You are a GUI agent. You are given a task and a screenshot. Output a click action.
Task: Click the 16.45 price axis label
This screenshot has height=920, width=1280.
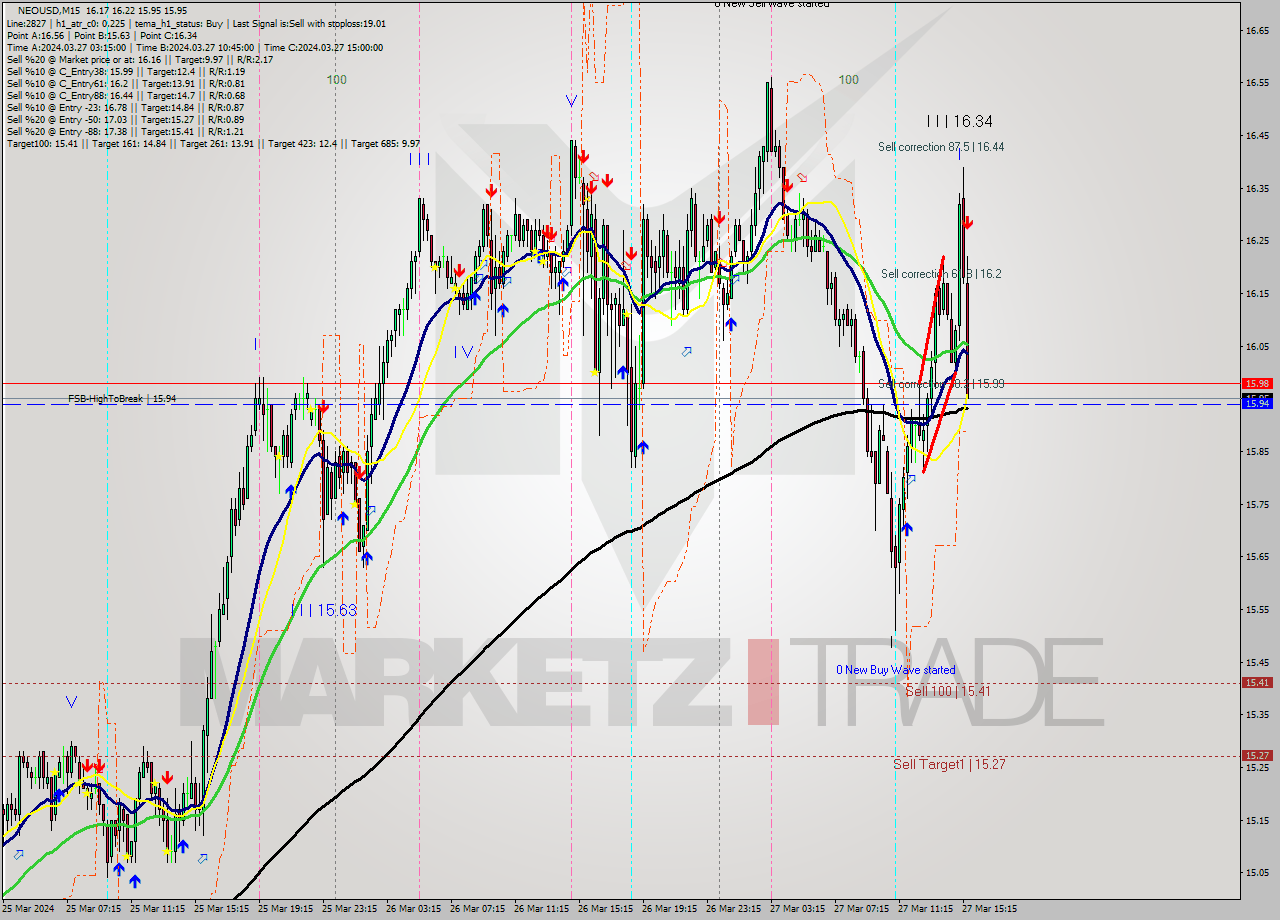click(1257, 136)
